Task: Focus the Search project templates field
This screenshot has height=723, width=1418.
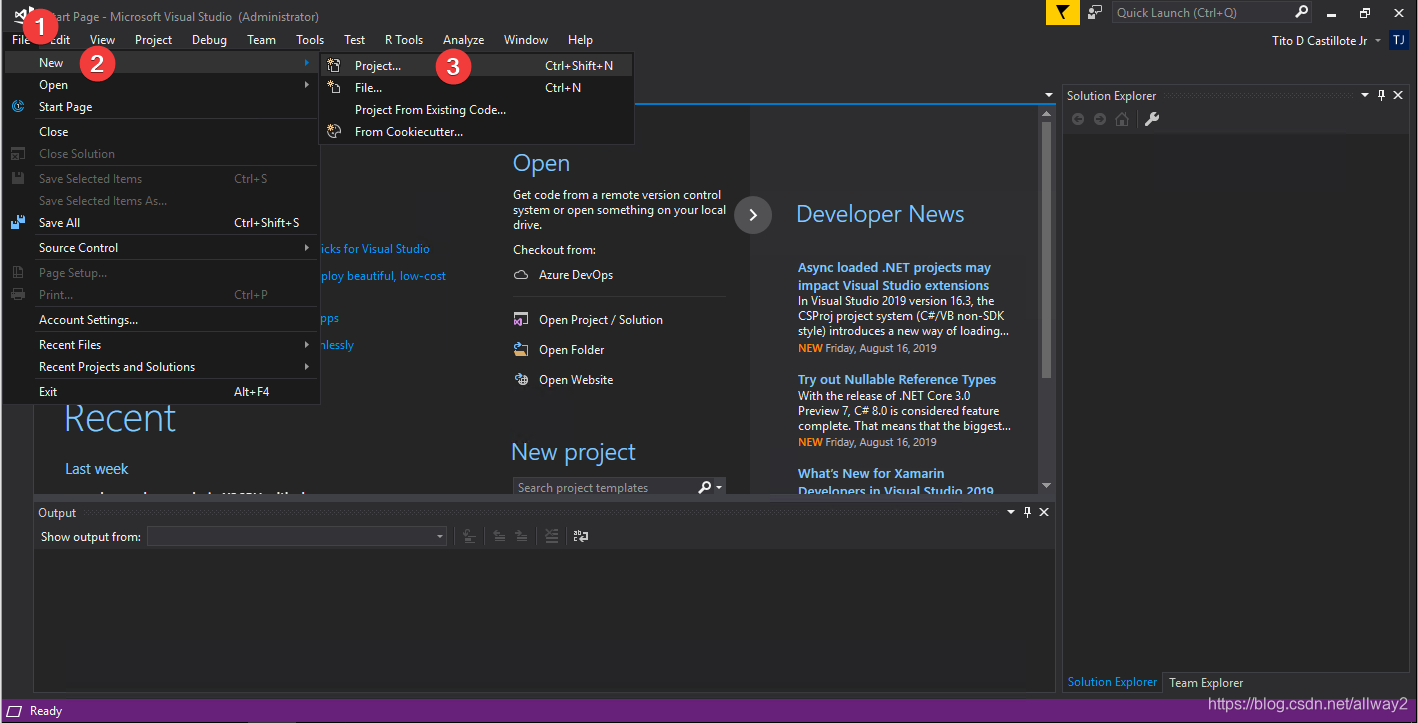Action: click(605, 487)
